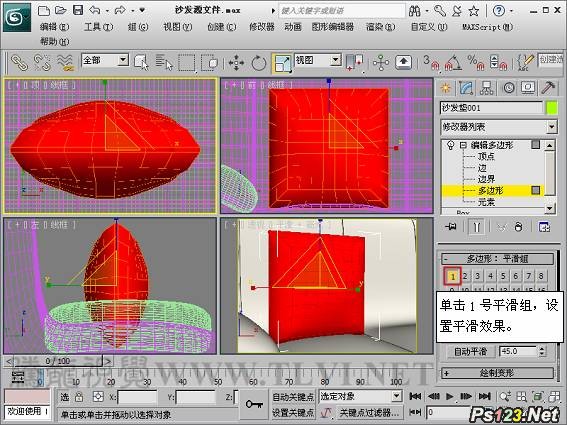Activate the Select and Scale tool
This screenshot has height=425, width=567.
point(282,63)
